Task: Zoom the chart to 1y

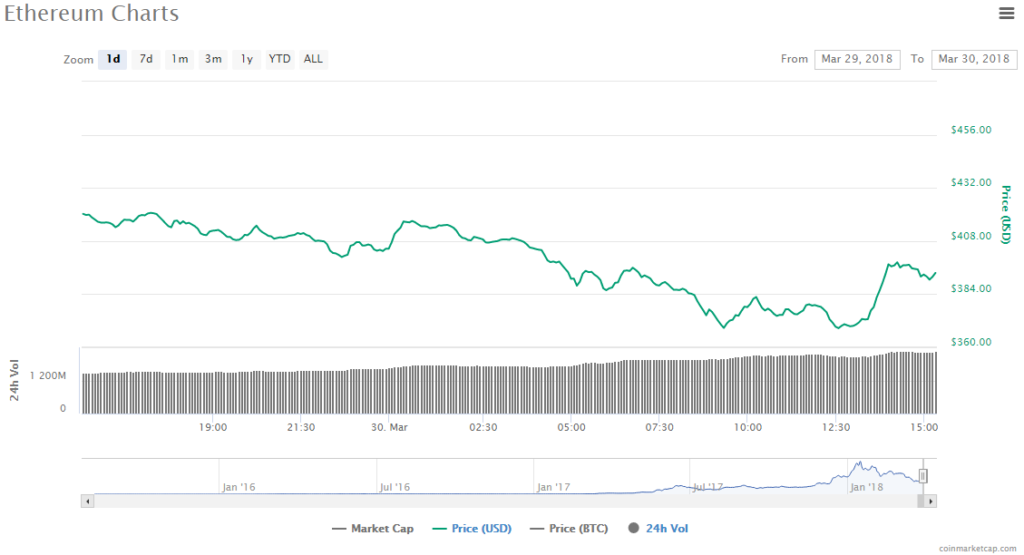Action: [x=246, y=59]
